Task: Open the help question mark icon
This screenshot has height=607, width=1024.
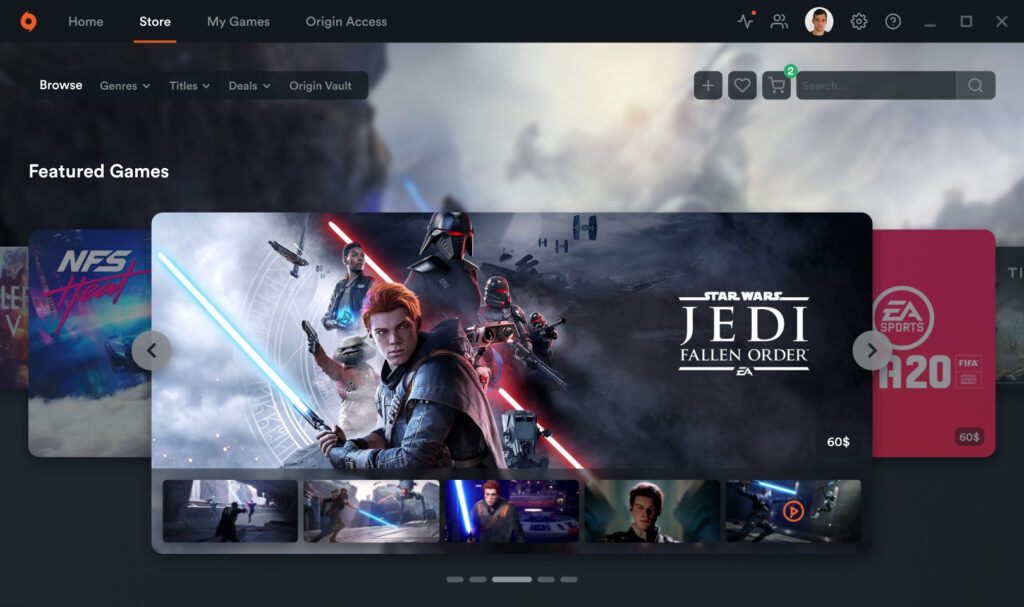Action: 893,22
